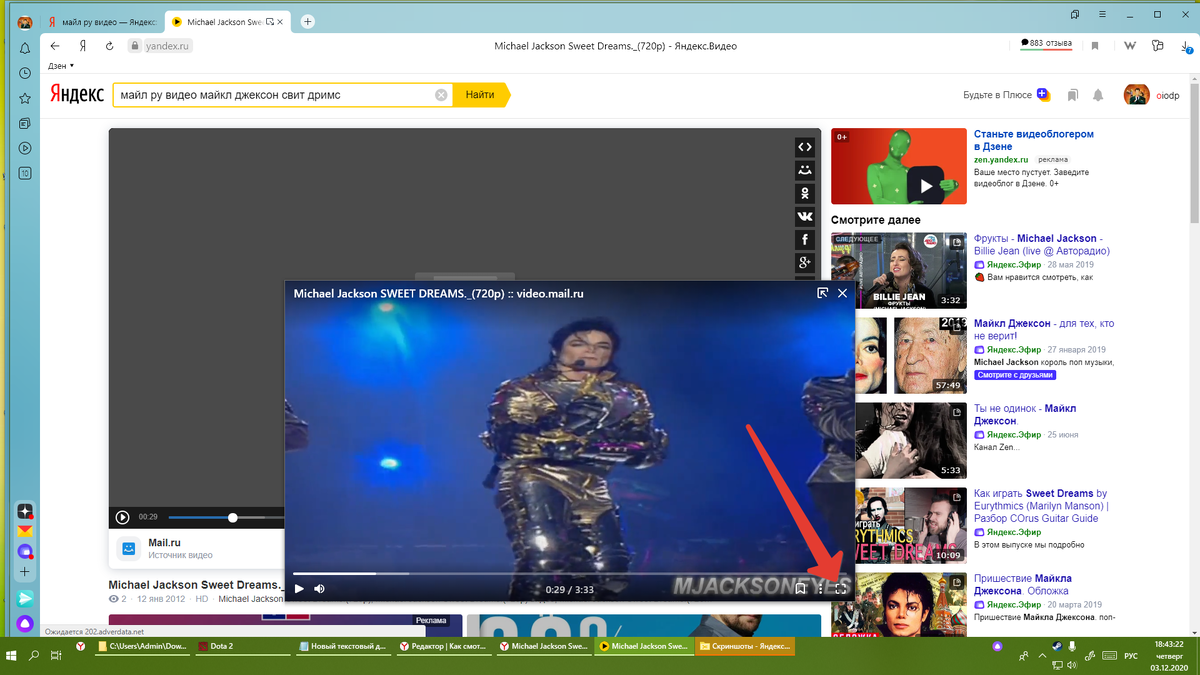Play the green-suit Zen ad thumbnail
Viewport: 1200px width, 675px height.
(898, 166)
